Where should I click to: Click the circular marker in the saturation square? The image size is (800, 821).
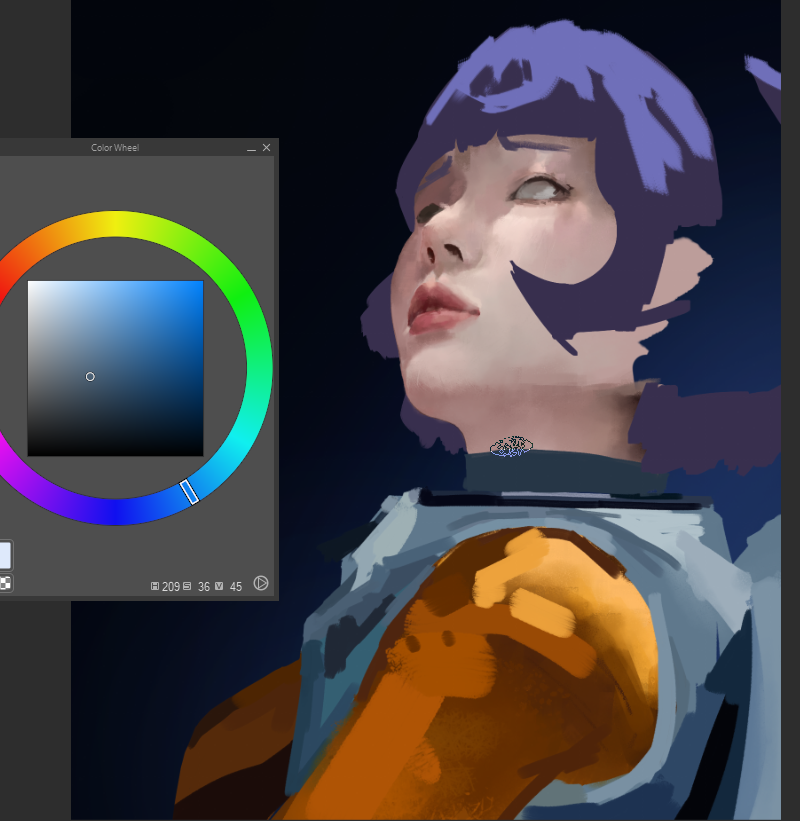pyautogui.click(x=90, y=376)
